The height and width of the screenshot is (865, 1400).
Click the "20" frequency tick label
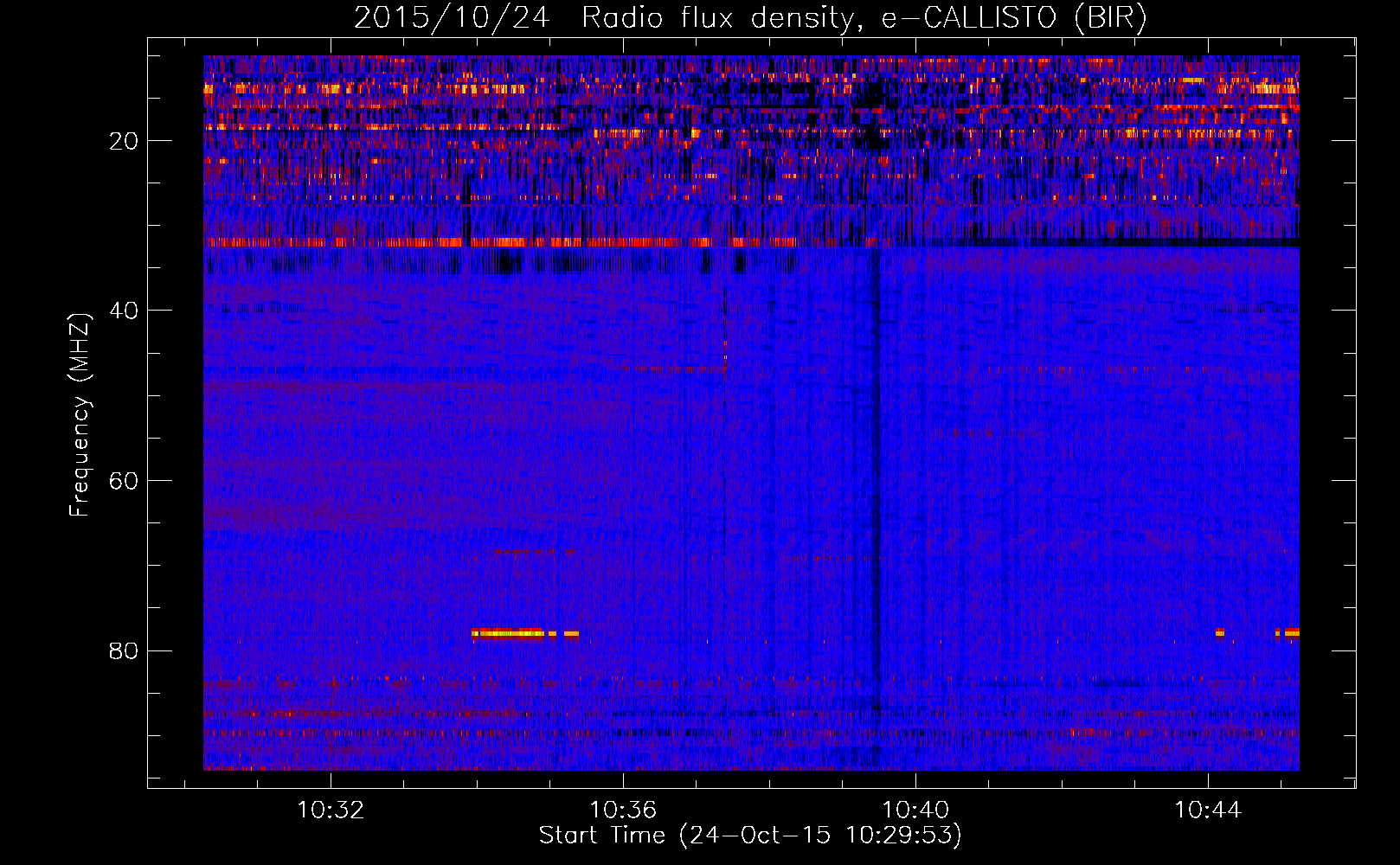125,141
